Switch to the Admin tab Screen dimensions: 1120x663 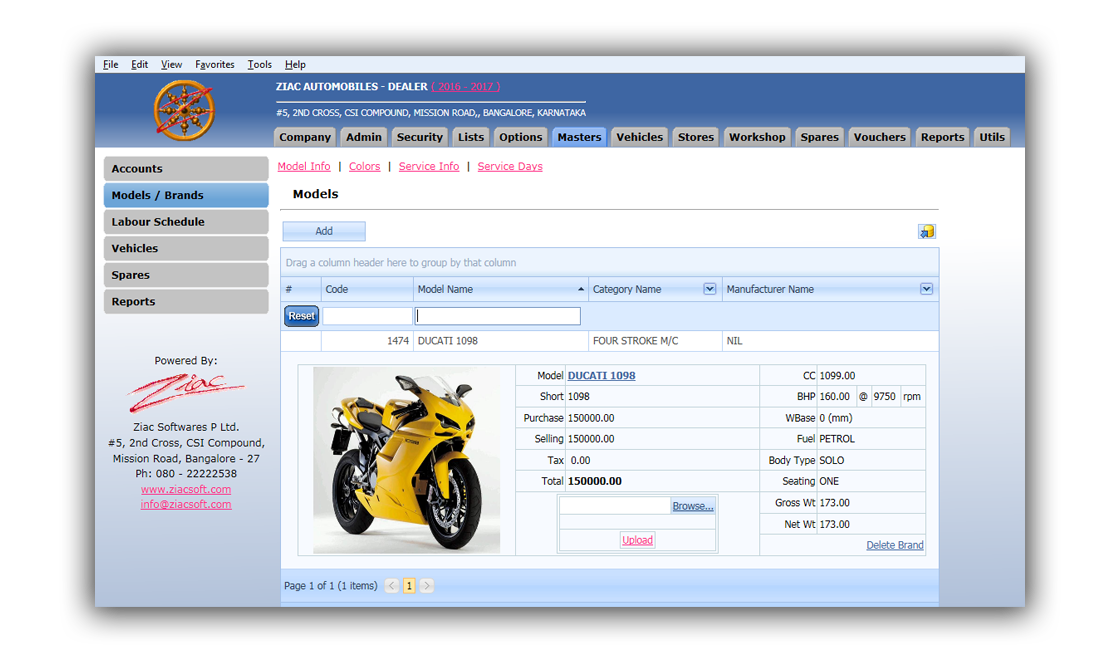point(364,137)
